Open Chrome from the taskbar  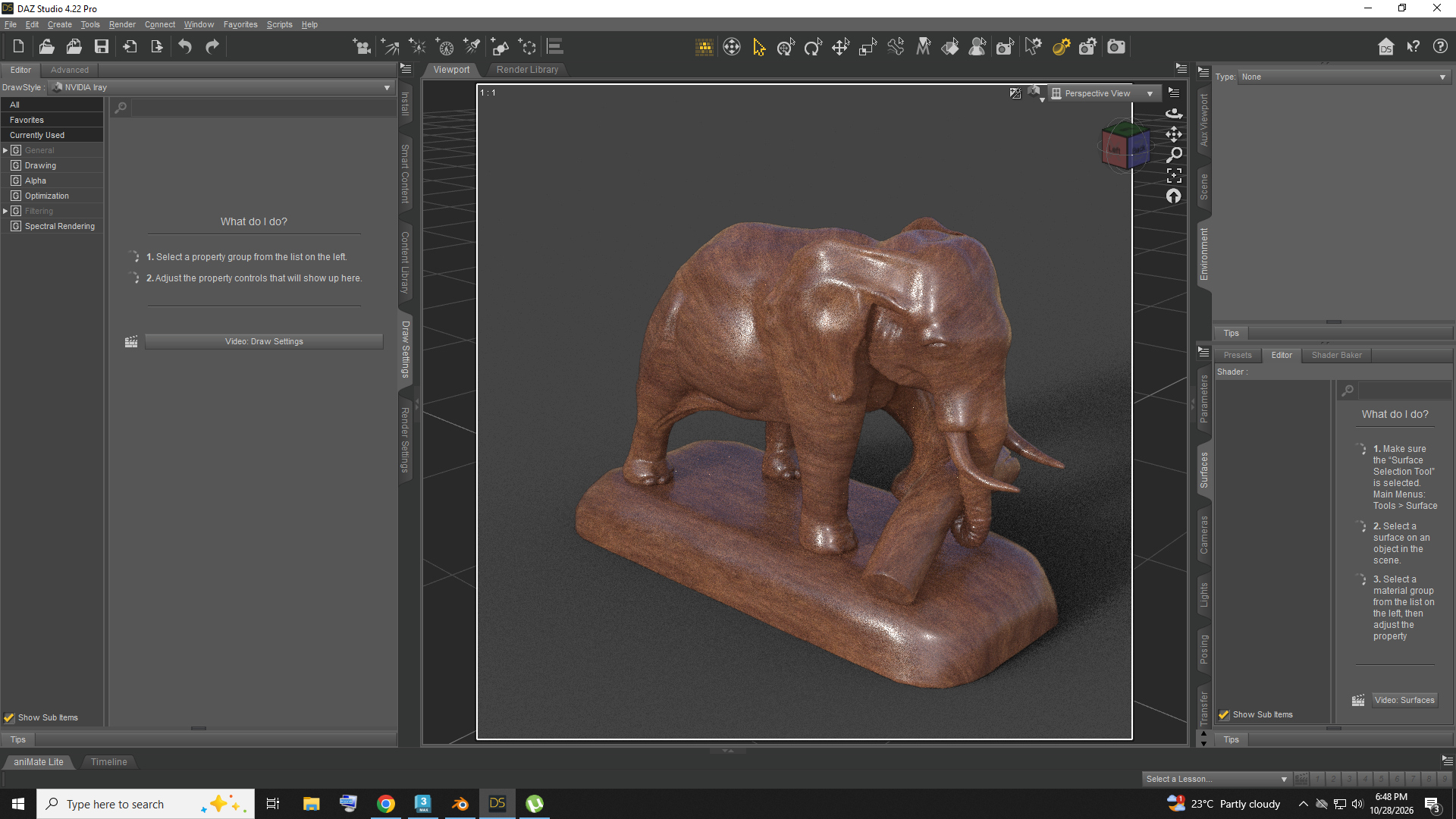[386, 804]
